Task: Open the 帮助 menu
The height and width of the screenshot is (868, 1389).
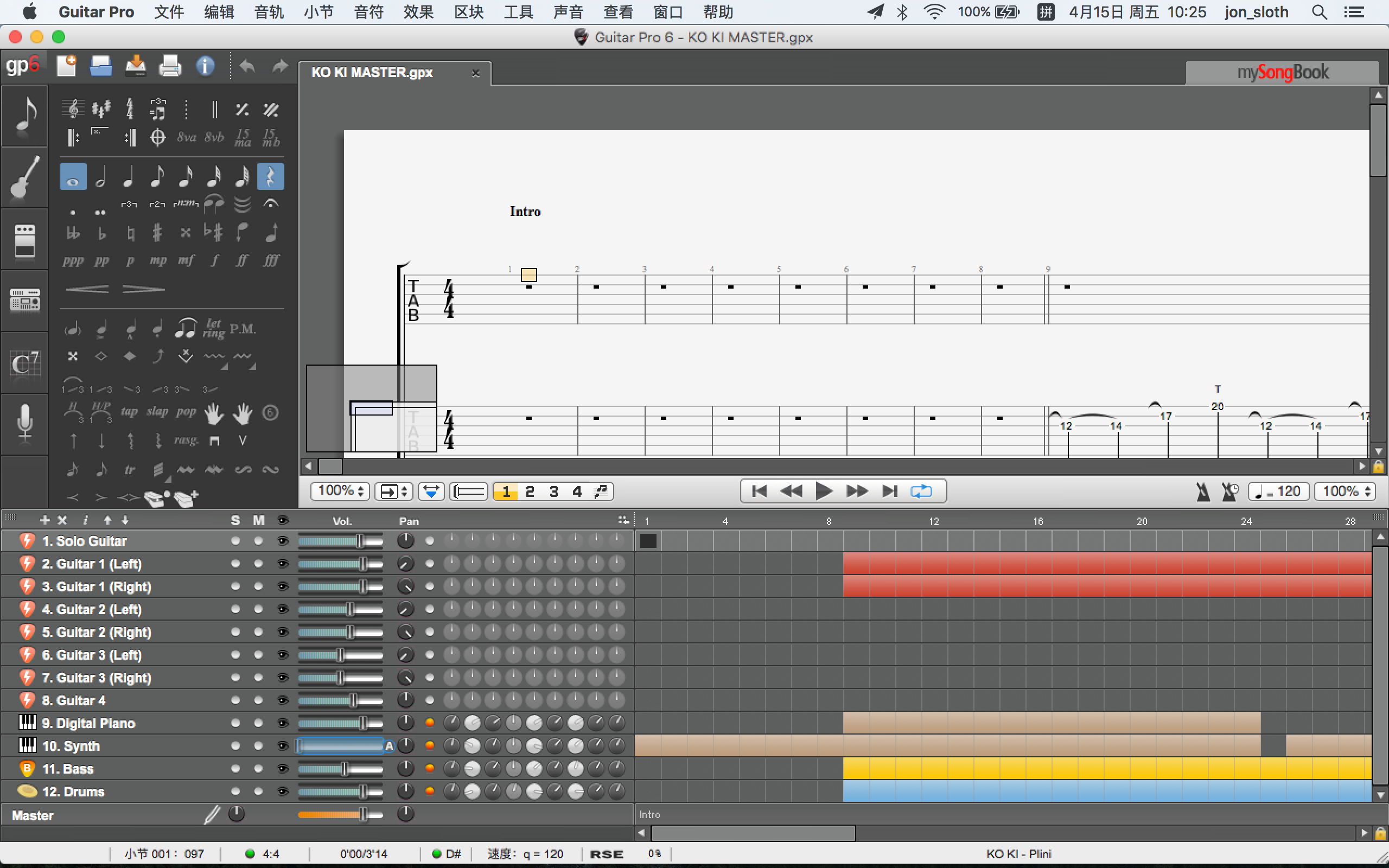Action: (718, 11)
